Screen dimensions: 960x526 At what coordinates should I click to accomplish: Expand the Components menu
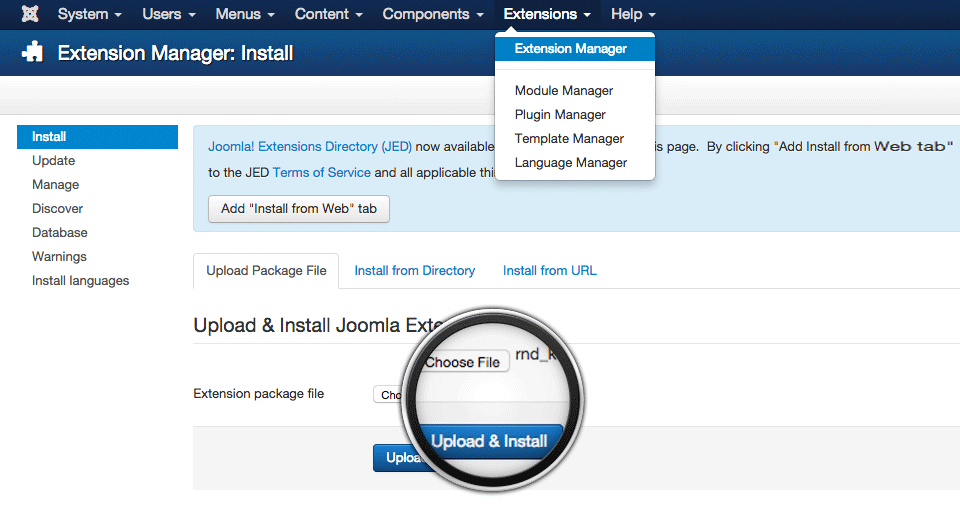(x=433, y=13)
